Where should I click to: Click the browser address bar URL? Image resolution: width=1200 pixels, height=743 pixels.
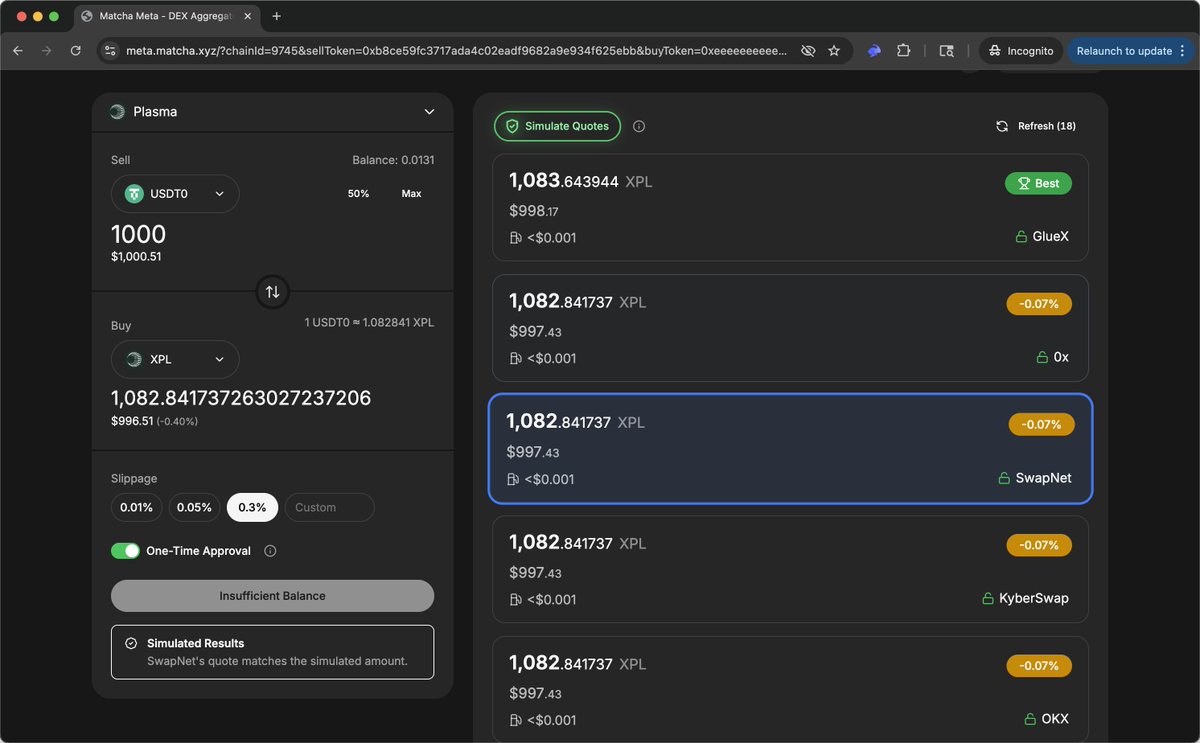456,51
